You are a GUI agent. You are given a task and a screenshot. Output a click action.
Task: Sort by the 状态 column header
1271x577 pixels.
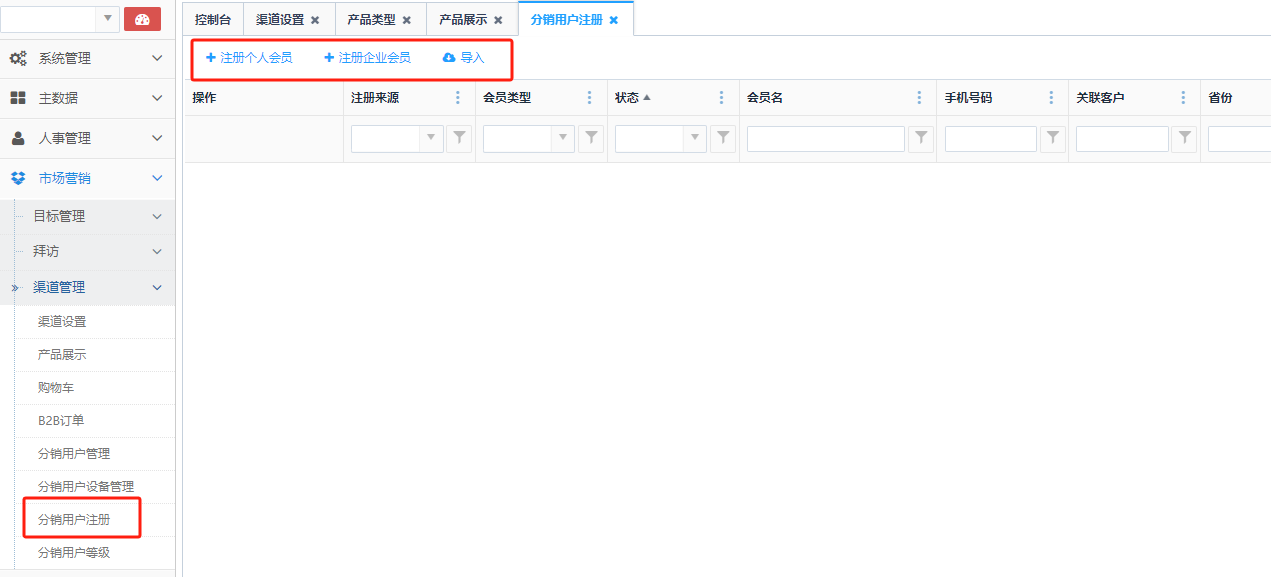pyautogui.click(x=627, y=98)
